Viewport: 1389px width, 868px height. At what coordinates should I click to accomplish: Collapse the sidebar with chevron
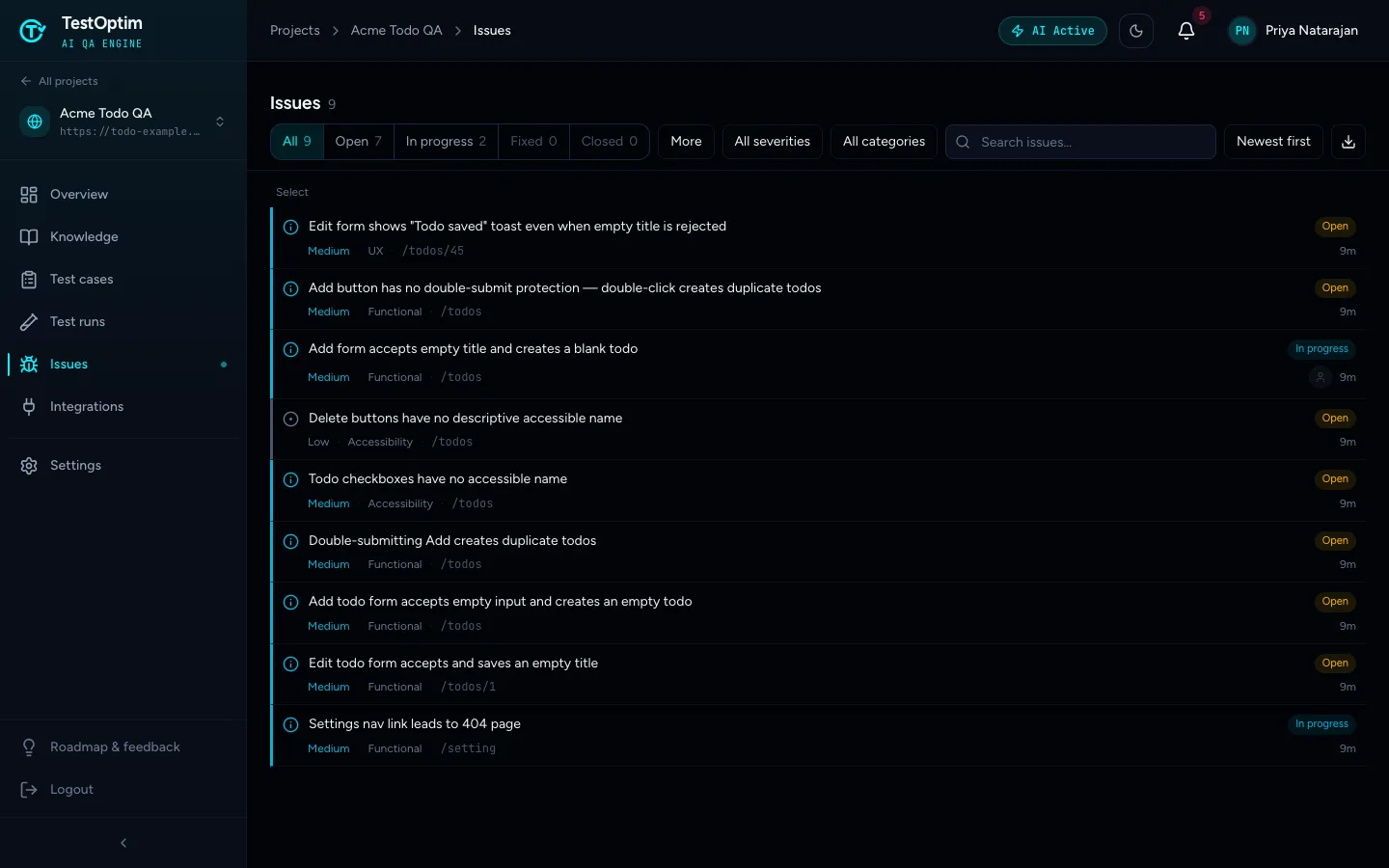123,843
